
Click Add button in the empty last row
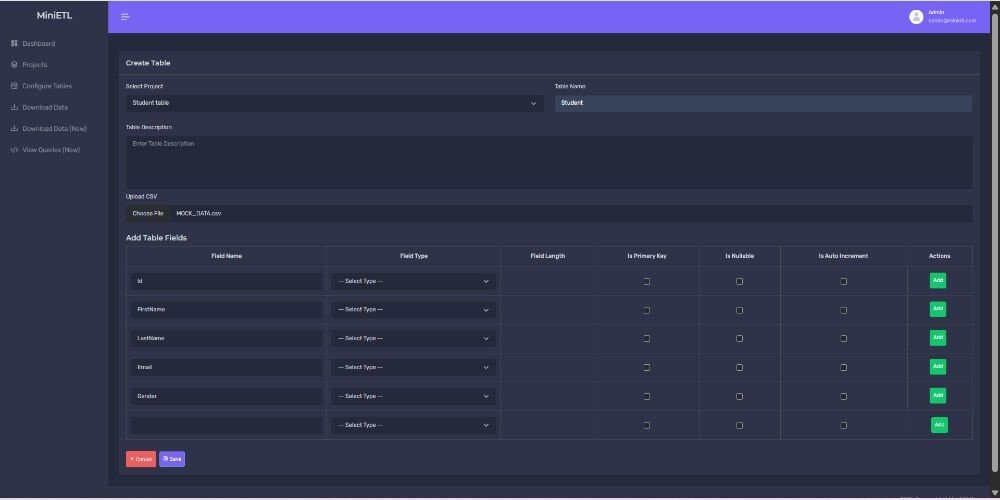(939, 425)
